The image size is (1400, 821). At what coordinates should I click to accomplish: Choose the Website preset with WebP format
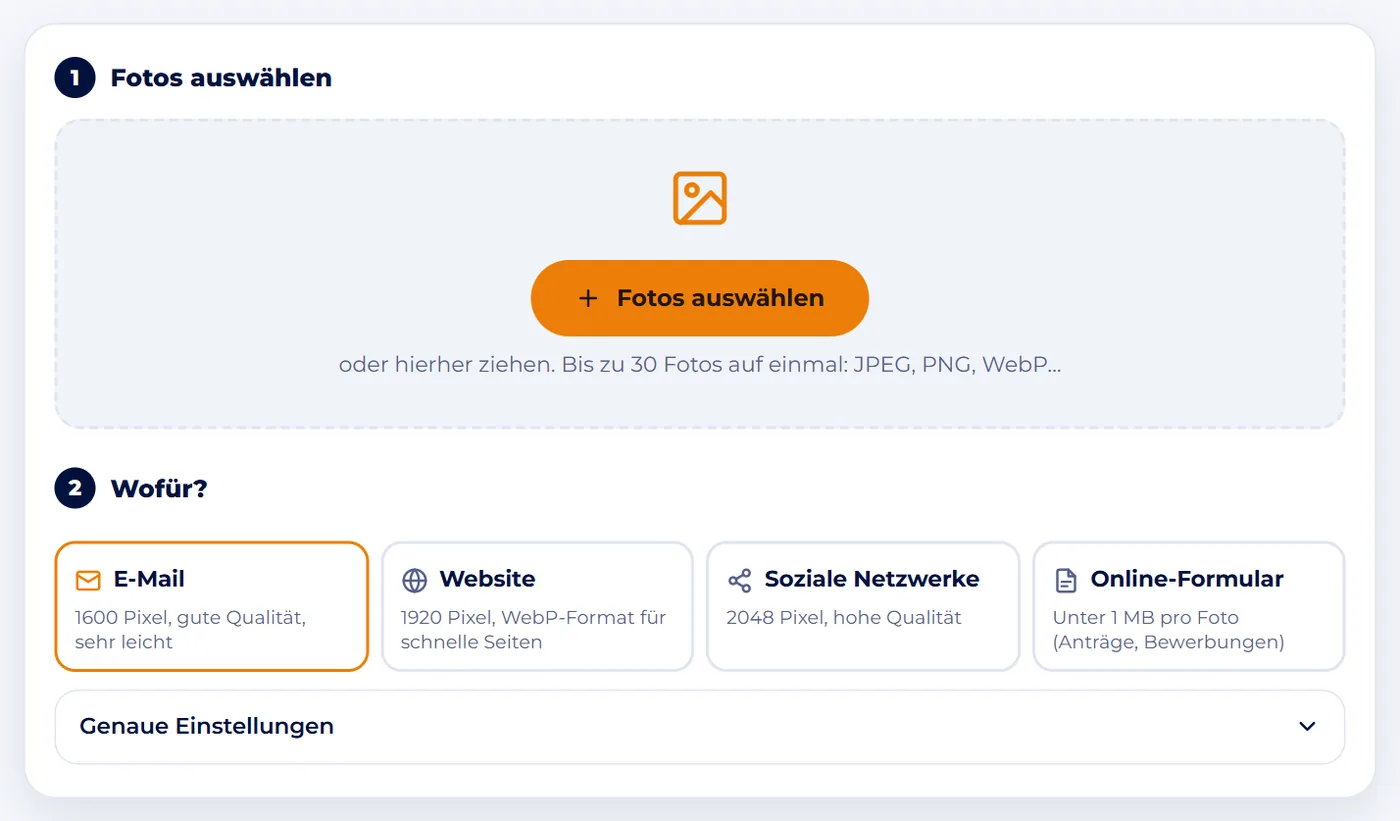click(x=537, y=606)
